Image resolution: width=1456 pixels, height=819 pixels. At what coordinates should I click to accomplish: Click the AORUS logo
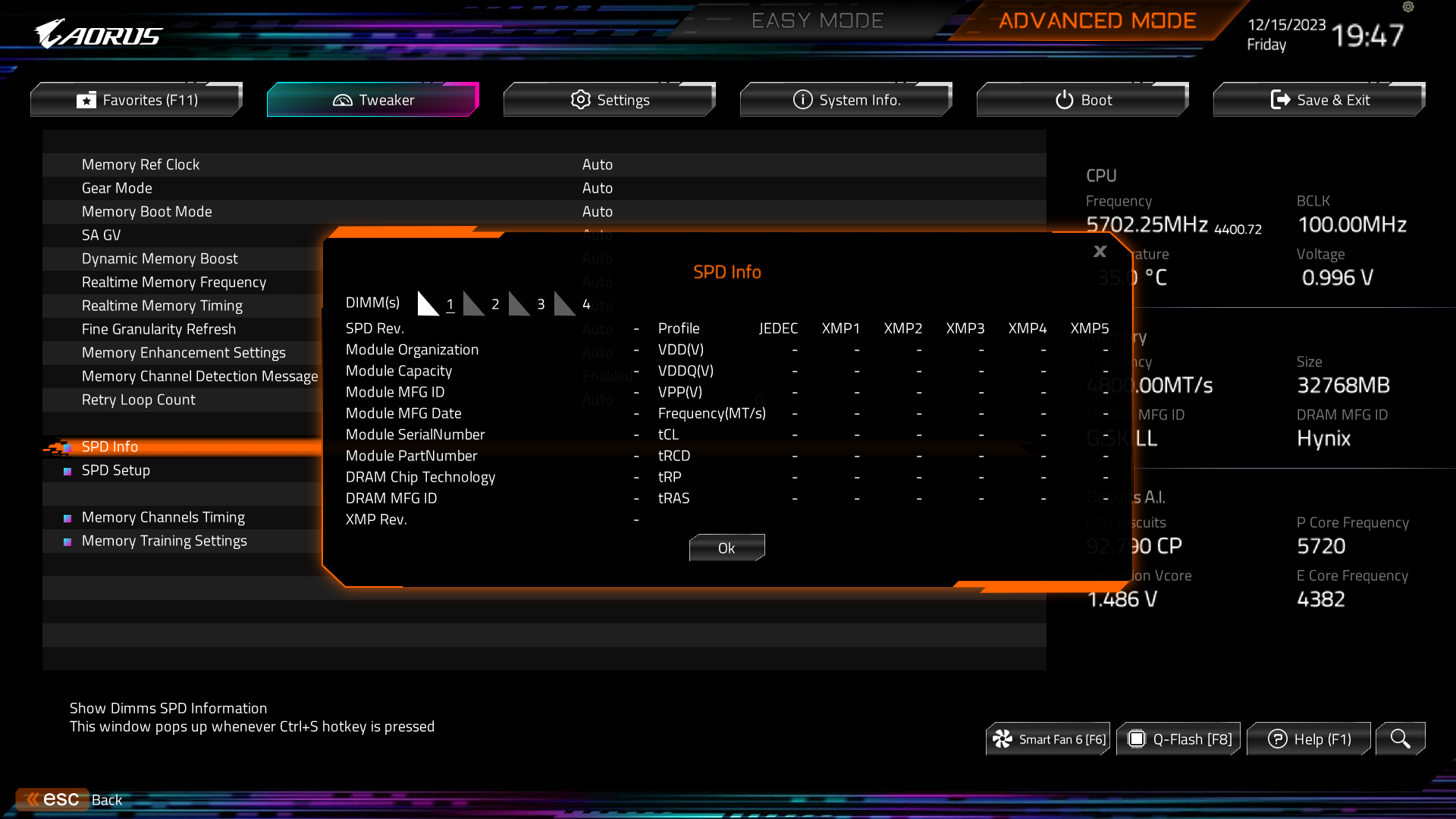[99, 34]
